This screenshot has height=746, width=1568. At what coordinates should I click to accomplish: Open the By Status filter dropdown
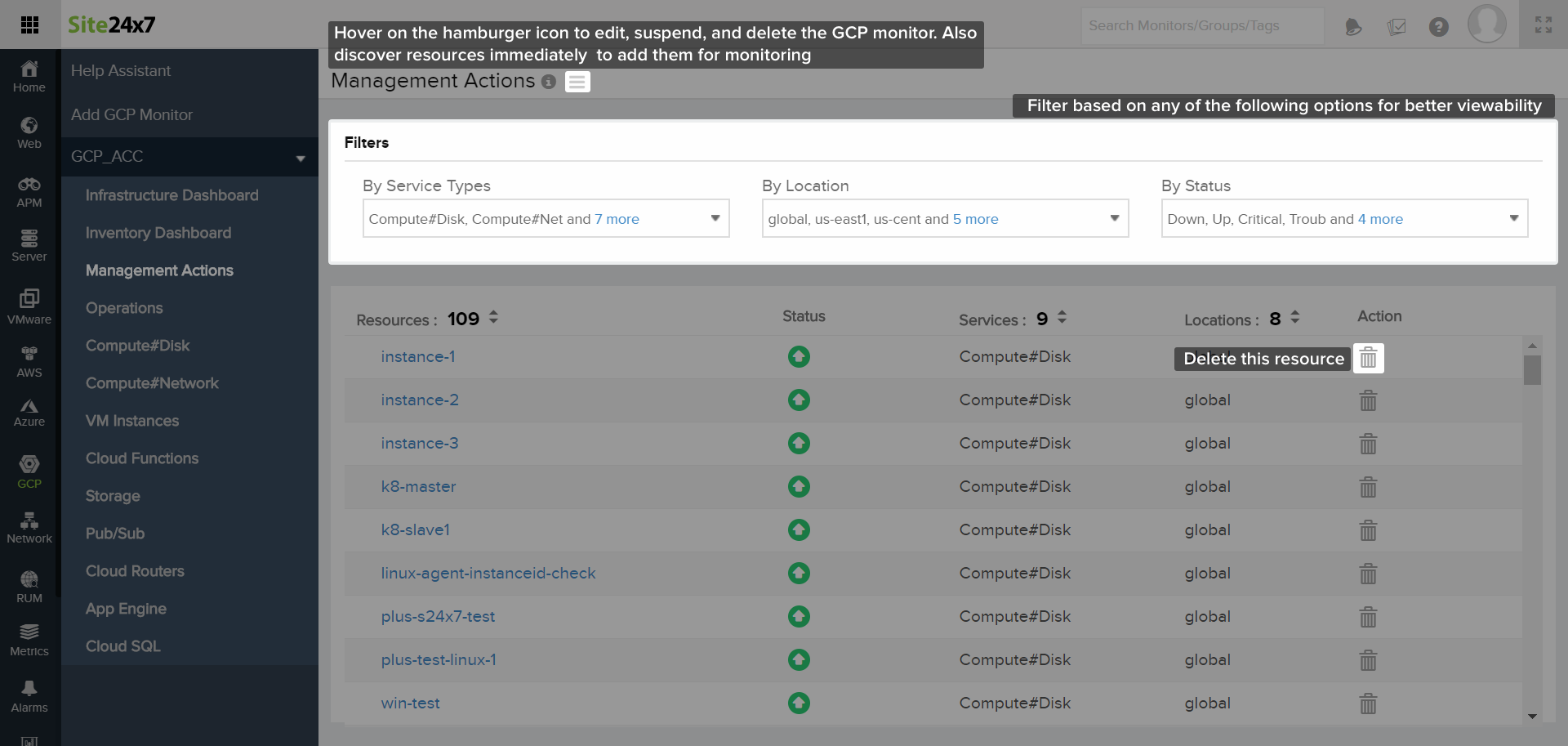(x=1344, y=219)
